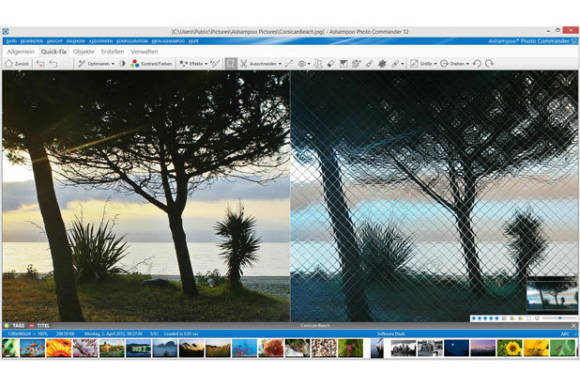580x388 pixels.
Task: Click the original photo on the left
Action: [x=146, y=196]
